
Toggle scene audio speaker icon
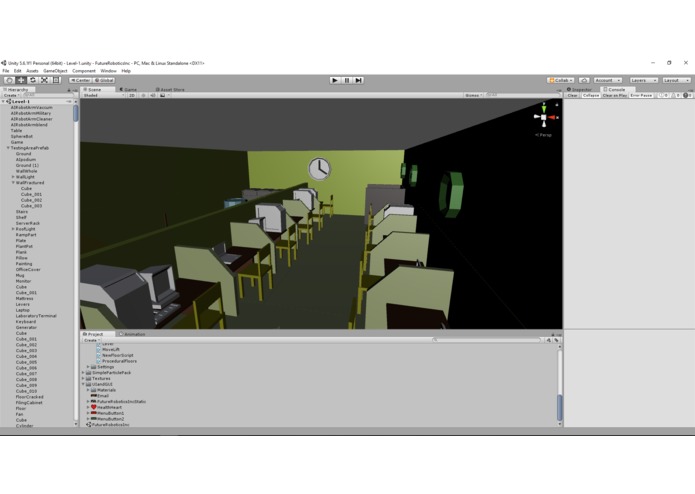click(x=153, y=95)
